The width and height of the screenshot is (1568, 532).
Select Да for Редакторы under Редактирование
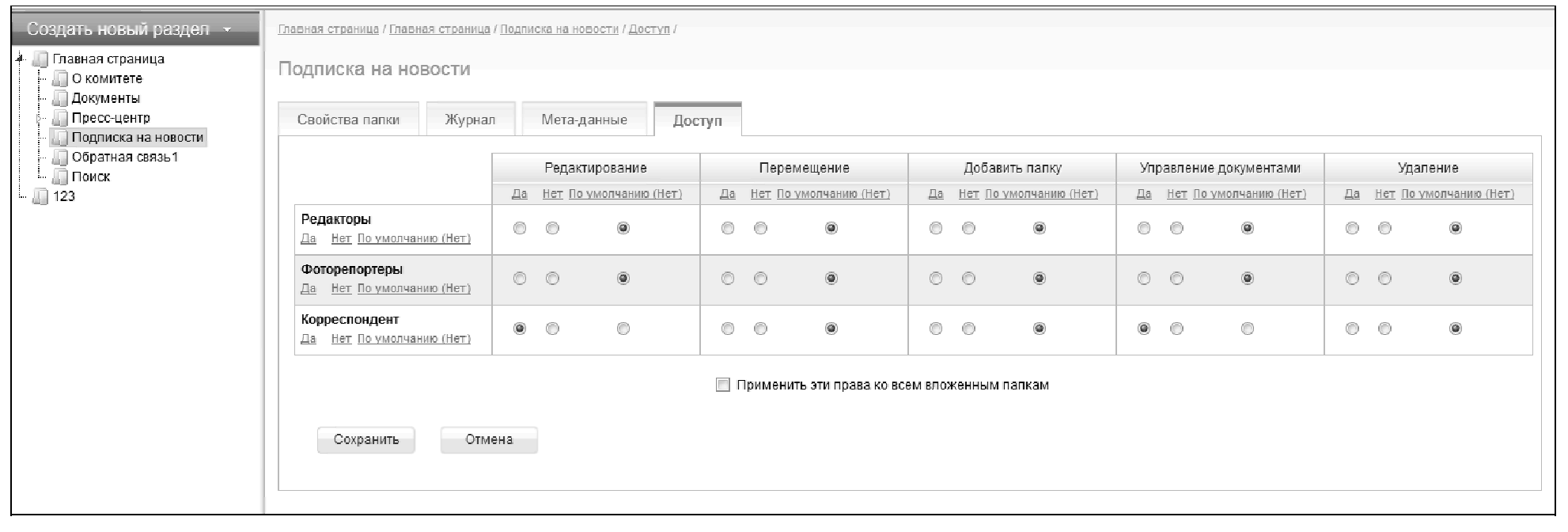520,229
